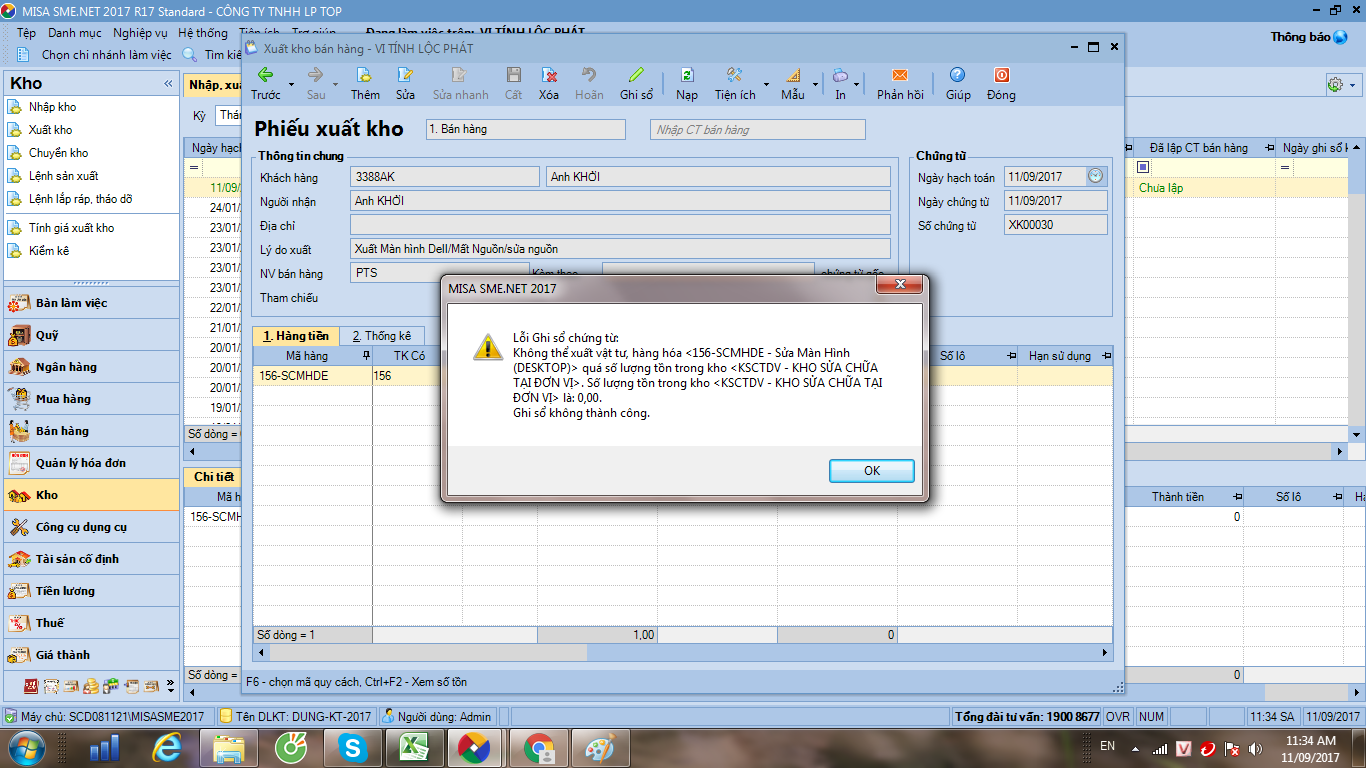Select Kiểm kê in the Kho panel
The image size is (1366, 768).
[x=48, y=251]
